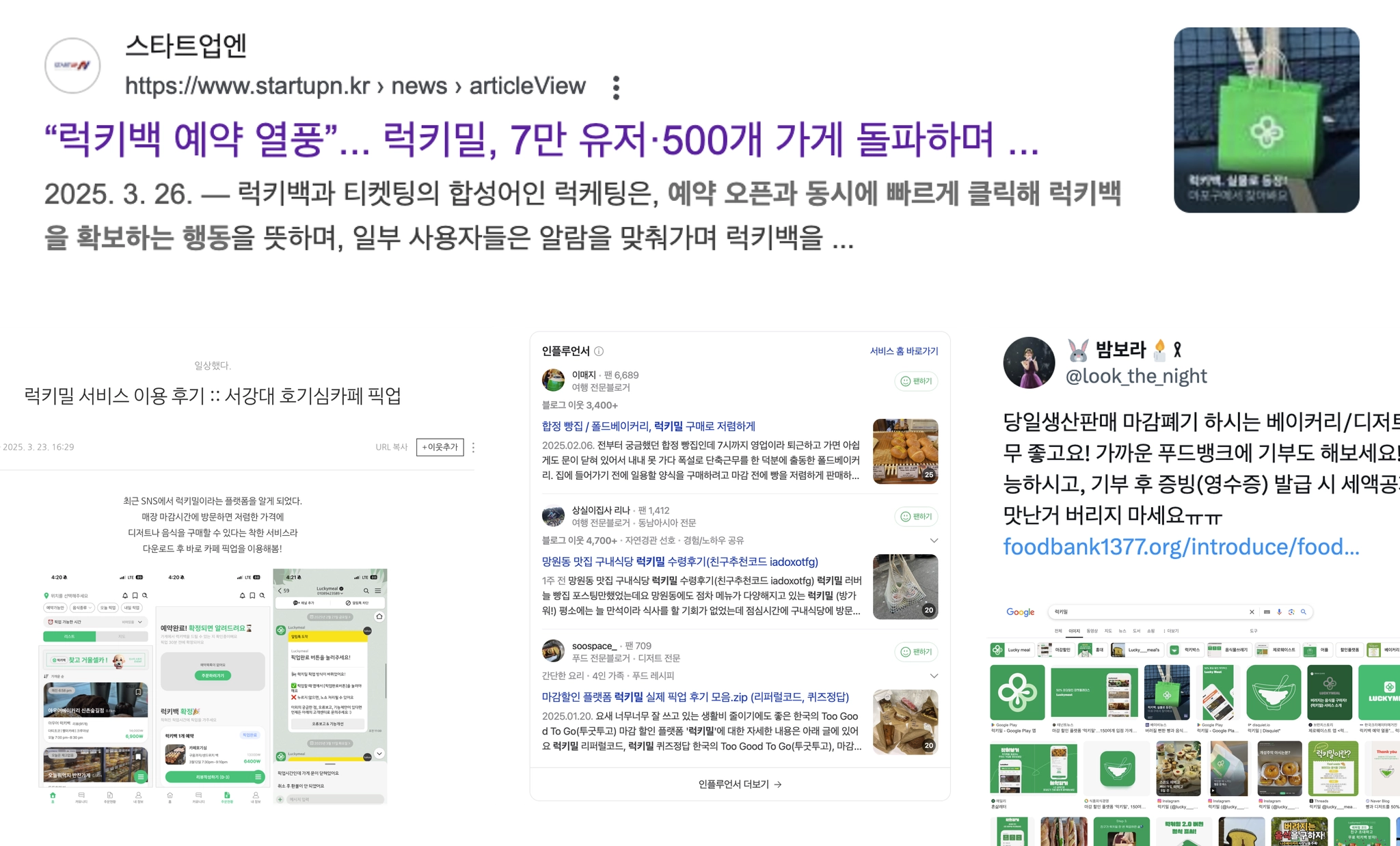Image resolution: width=1400 pixels, height=846 pixels.
Task: Open the three-dot menu beside the startupn.kr URL
Action: (x=616, y=87)
